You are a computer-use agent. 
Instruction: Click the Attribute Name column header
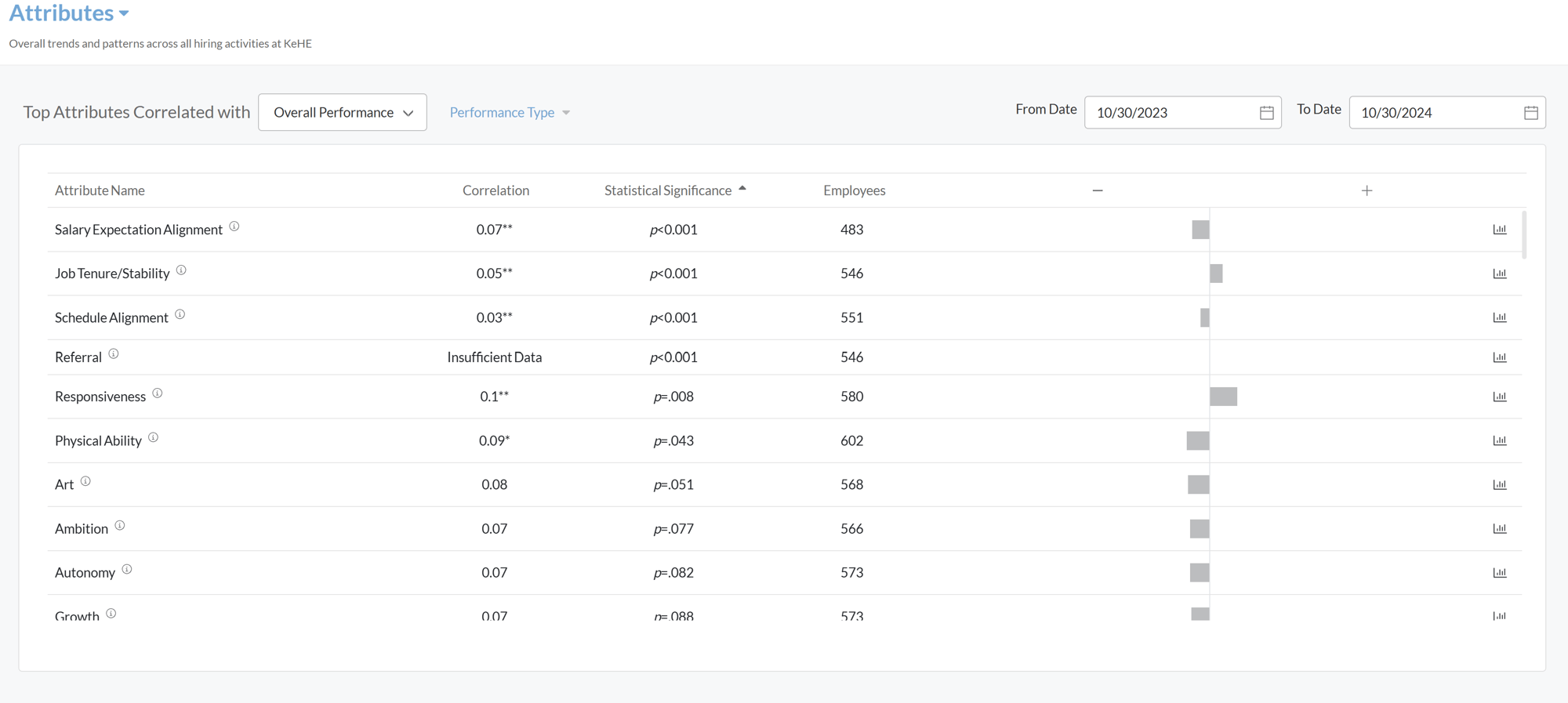pyautogui.click(x=100, y=190)
